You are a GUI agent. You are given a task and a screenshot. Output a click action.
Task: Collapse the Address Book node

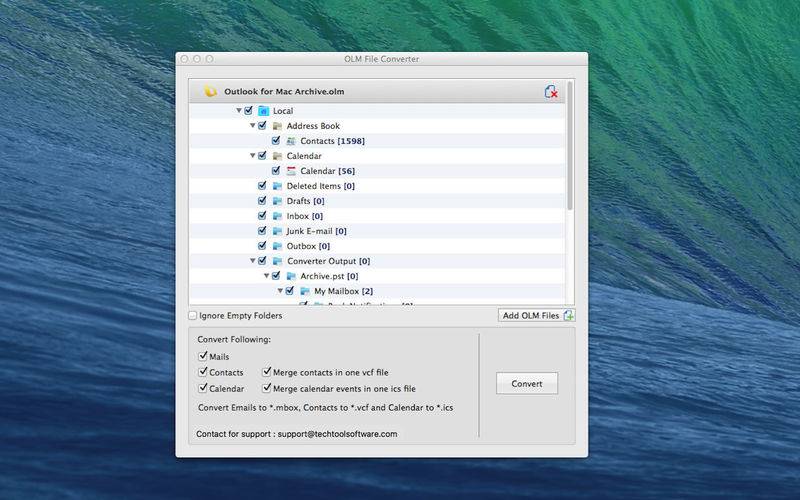[253, 125]
